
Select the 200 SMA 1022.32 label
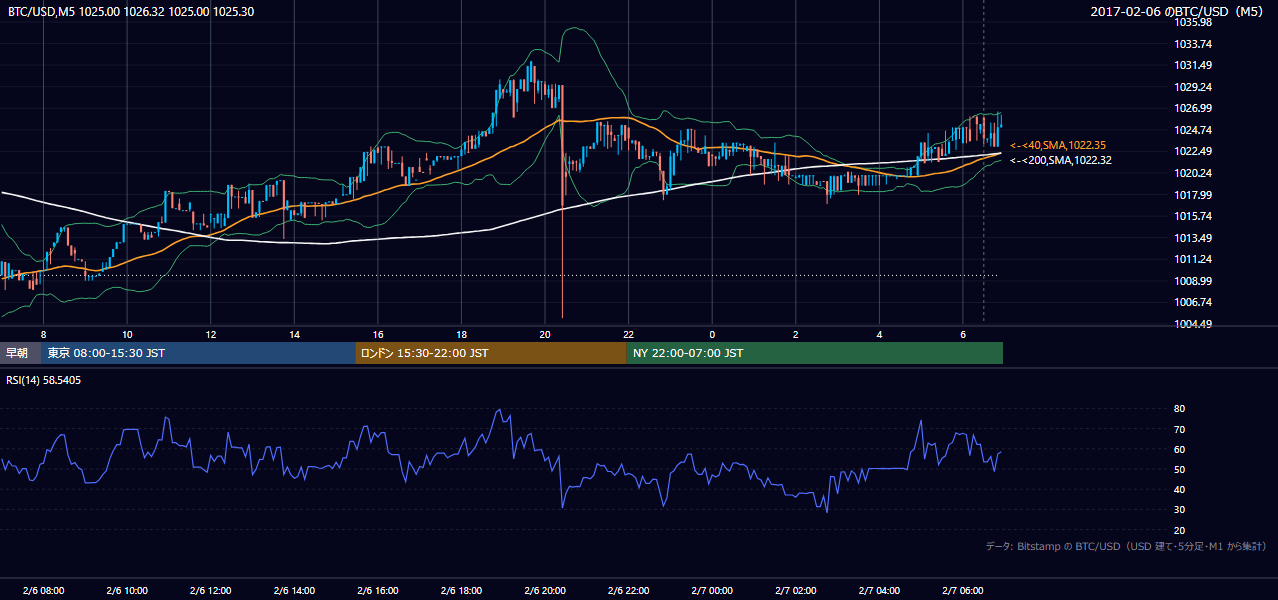tap(1060, 160)
